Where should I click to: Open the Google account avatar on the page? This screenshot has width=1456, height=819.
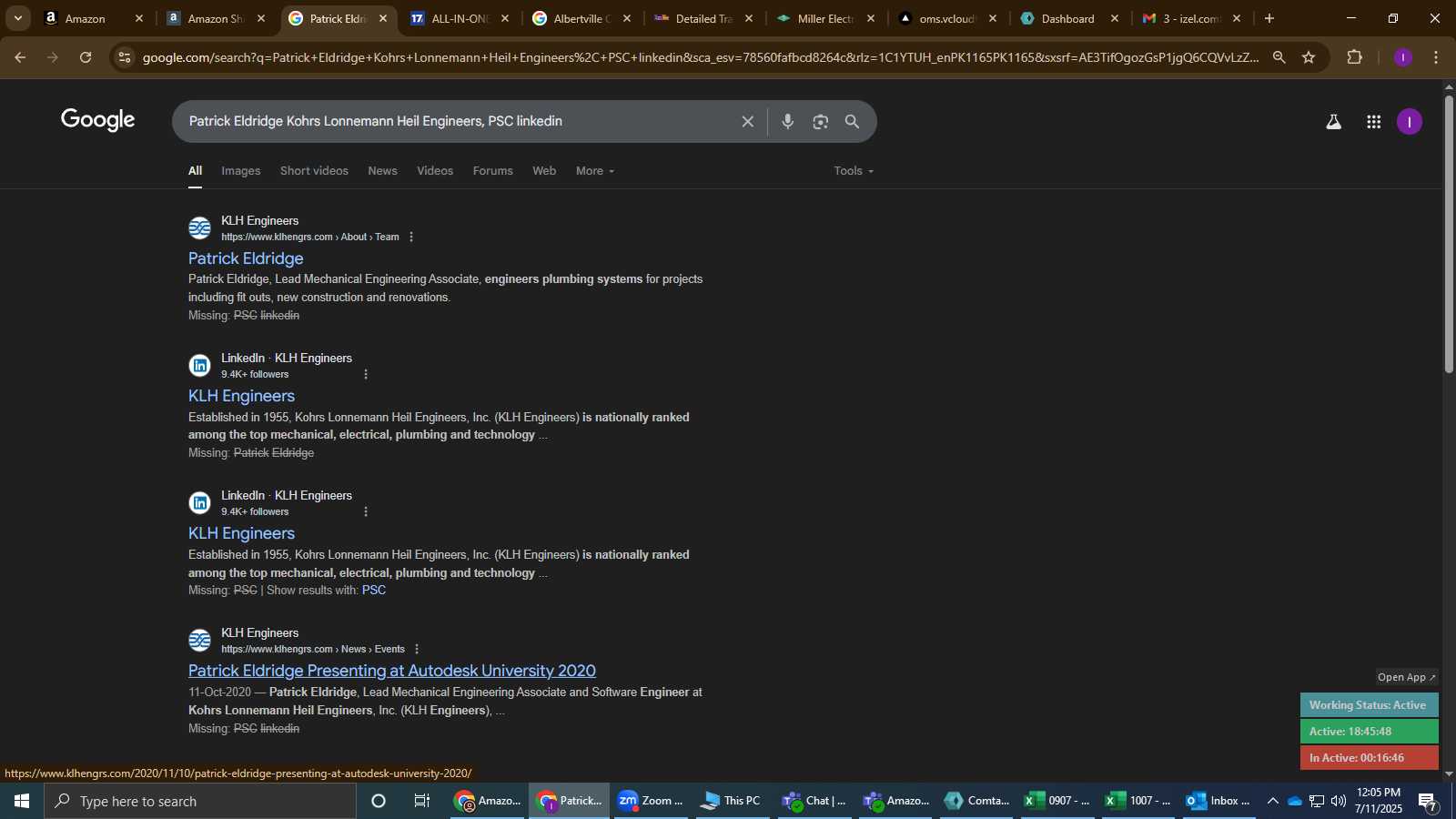click(1409, 121)
